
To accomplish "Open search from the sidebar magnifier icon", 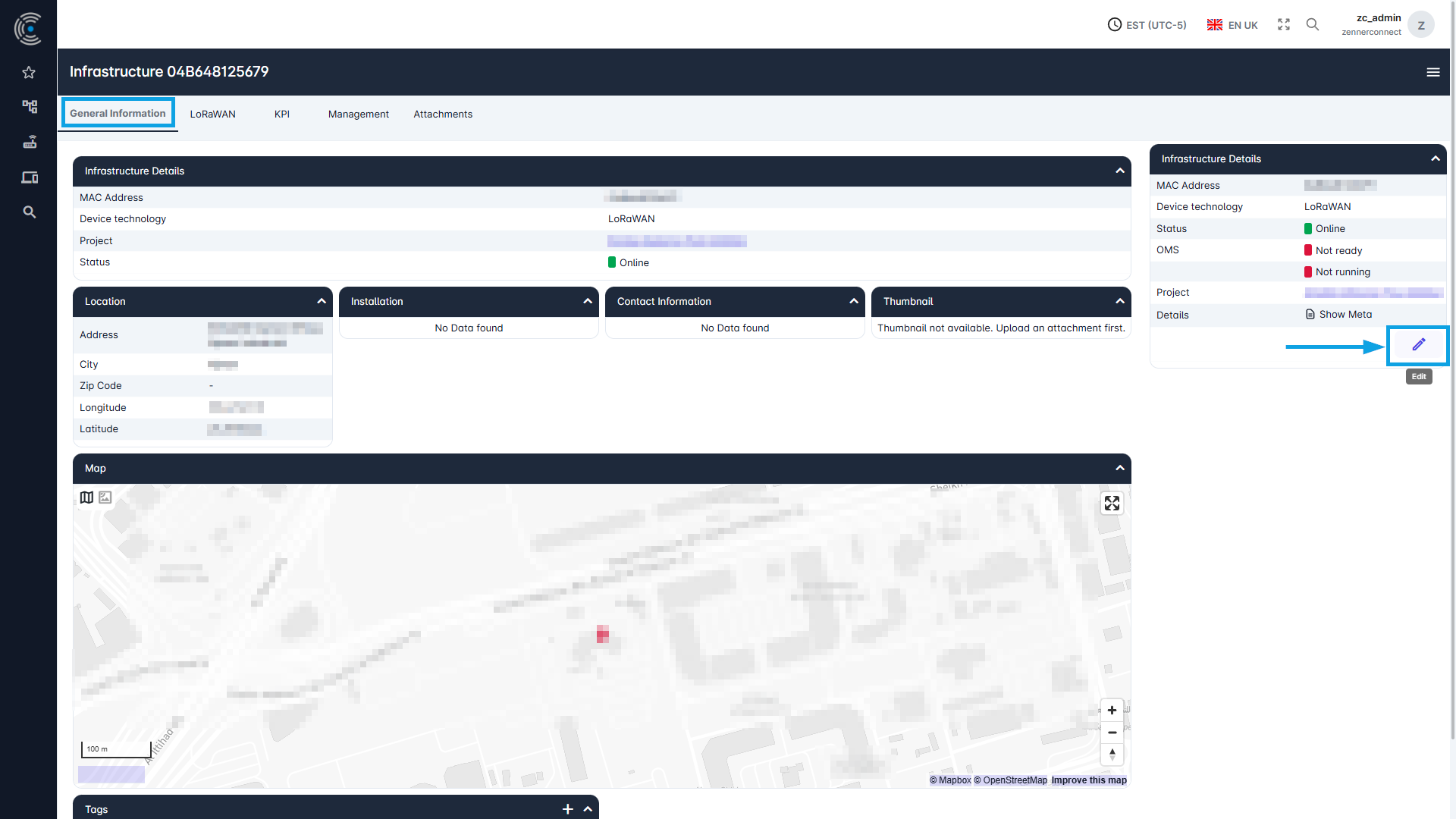I will [29, 212].
